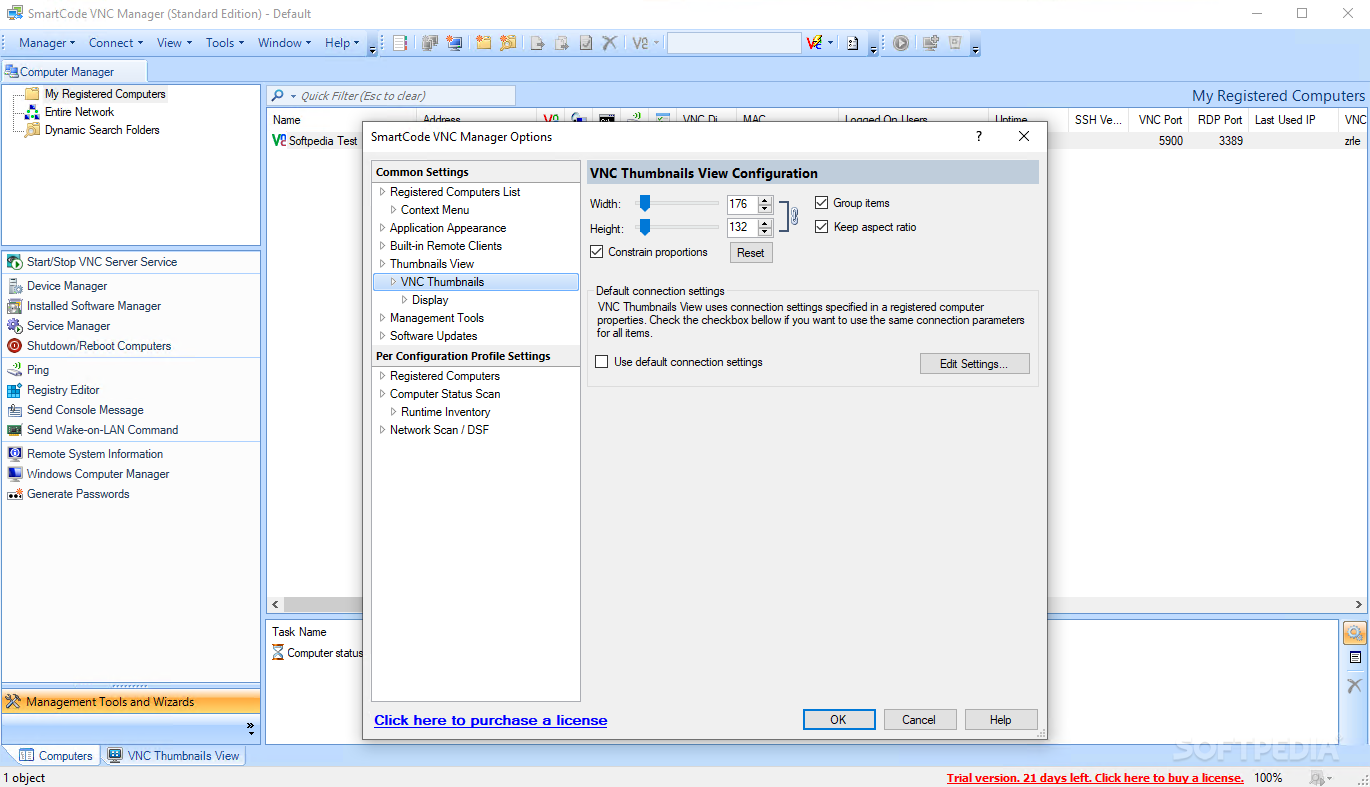Uncheck the Group items checkbox

pyautogui.click(x=822, y=203)
